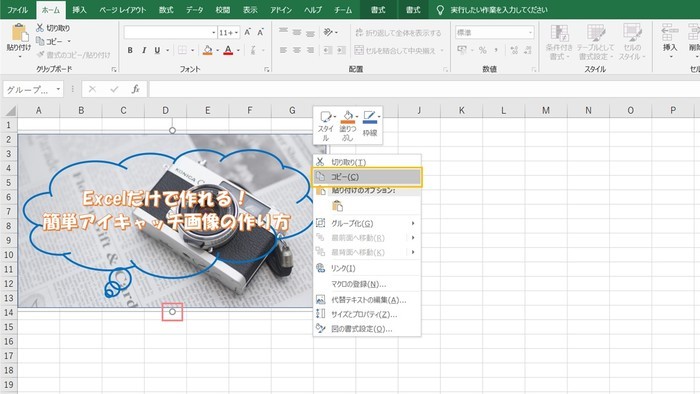Switch to the Insert (挿入) ribbon tab
Image resolution: width=700 pixels, height=394 pixels.
tap(79, 9)
